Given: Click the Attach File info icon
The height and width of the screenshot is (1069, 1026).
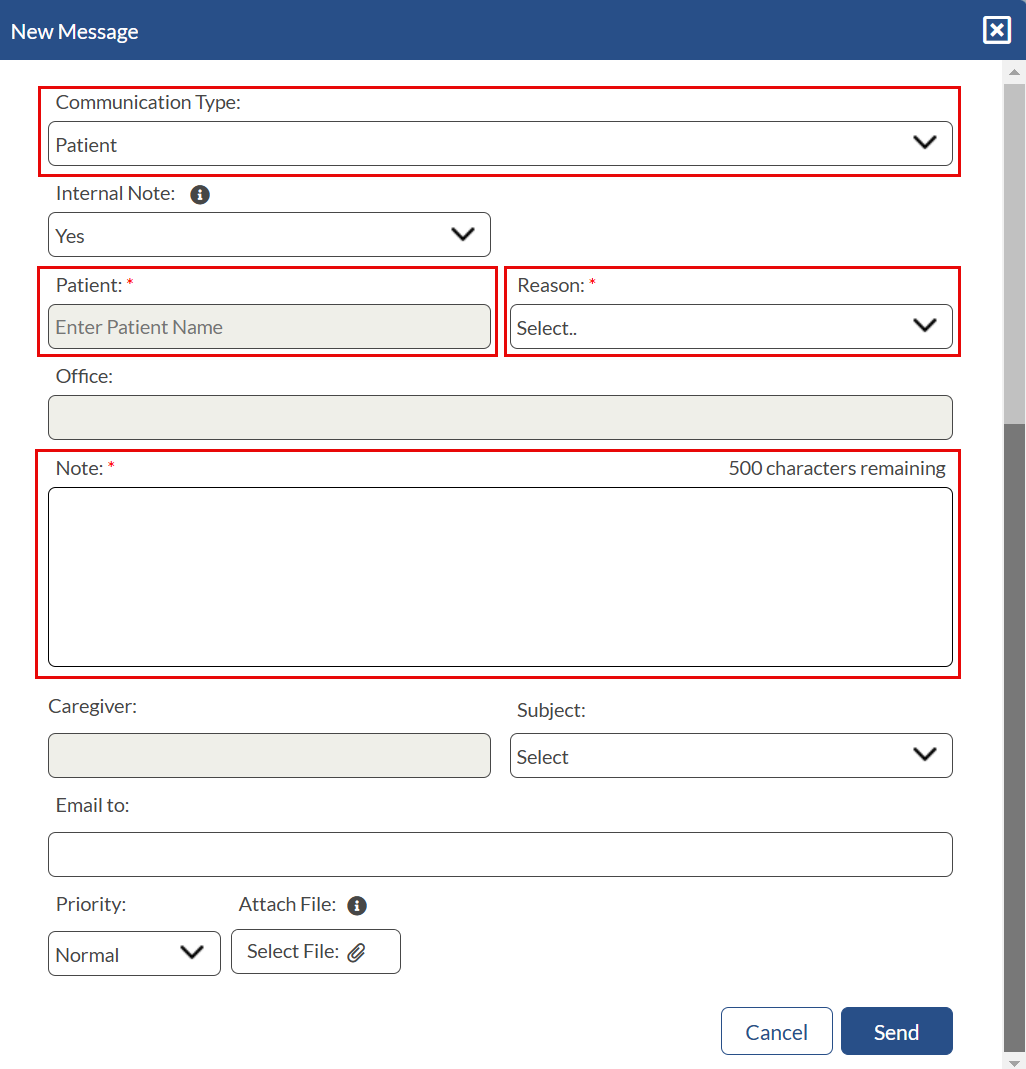Looking at the screenshot, I should point(357,905).
